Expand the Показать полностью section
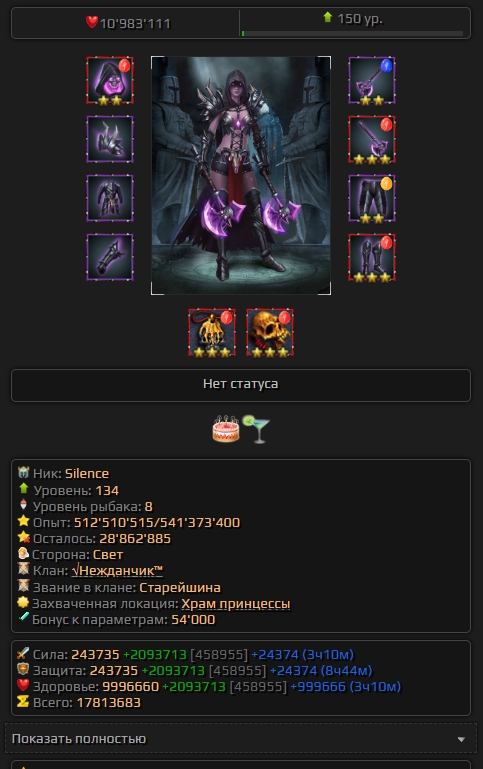 (241, 739)
